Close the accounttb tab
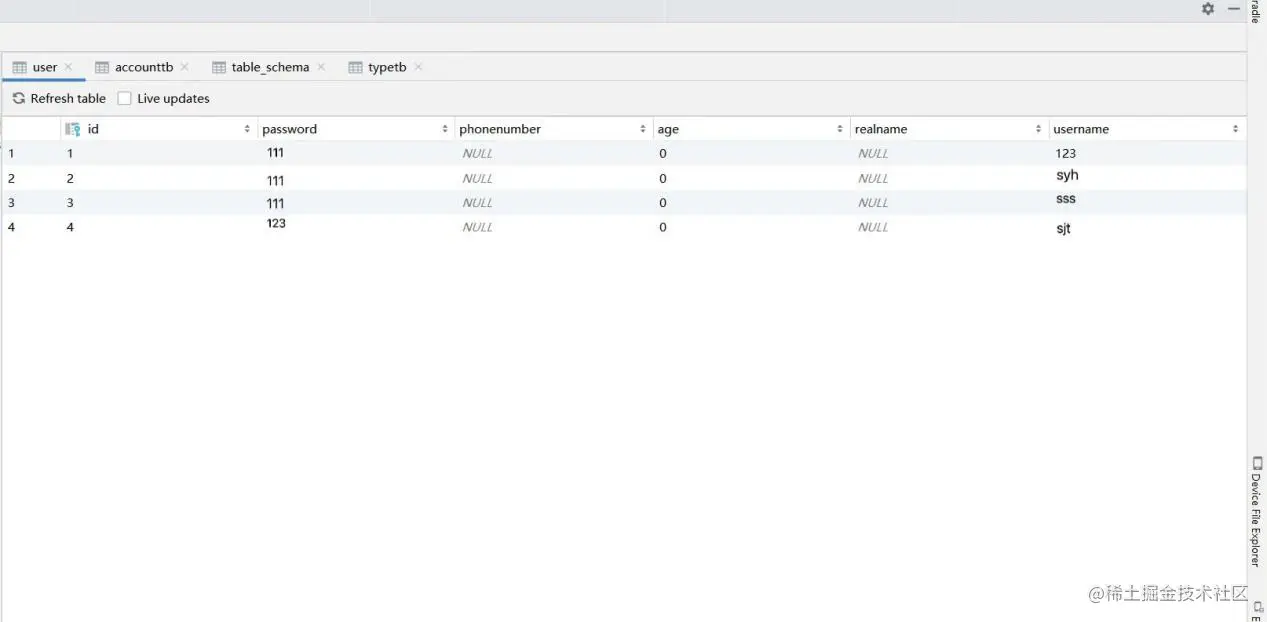1267x622 pixels. (185, 67)
